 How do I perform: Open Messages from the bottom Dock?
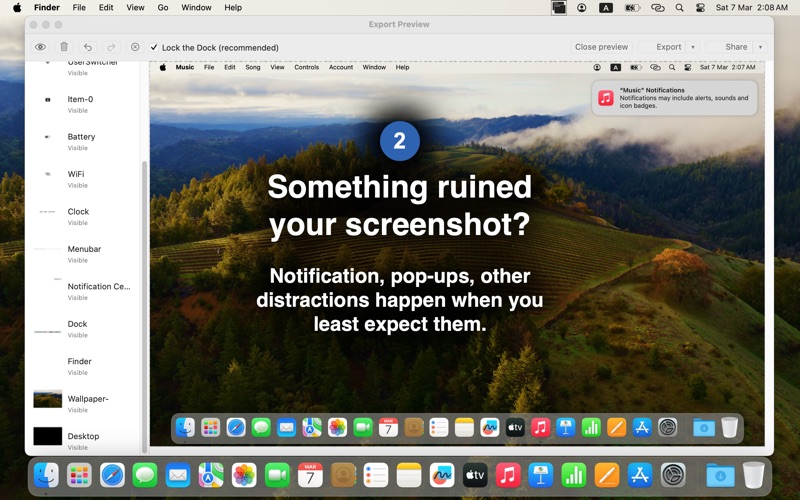click(x=145, y=475)
